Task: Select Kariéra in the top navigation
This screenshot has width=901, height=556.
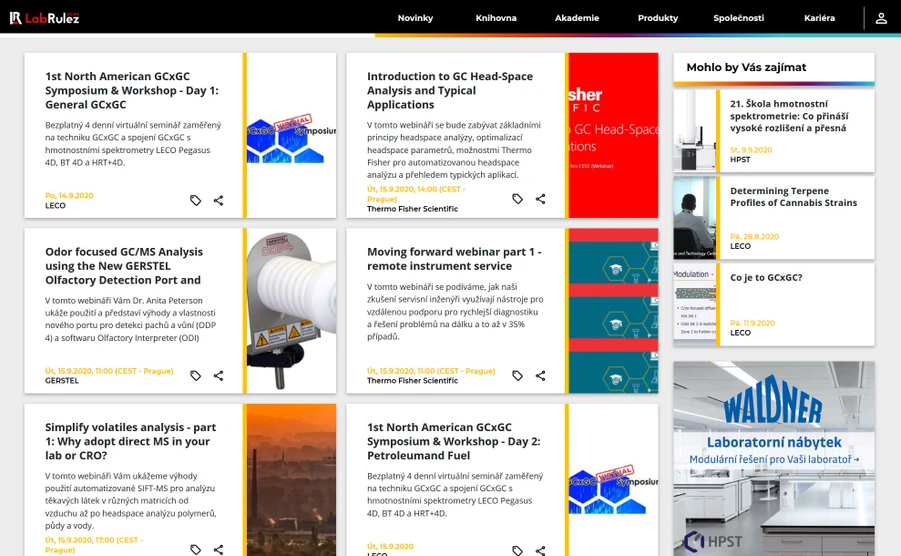Action: pyautogui.click(x=819, y=18)
